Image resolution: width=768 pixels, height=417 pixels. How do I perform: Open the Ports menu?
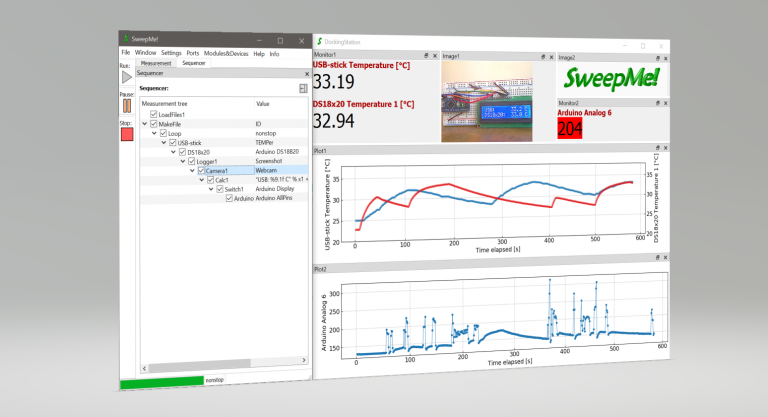(192, 53)
